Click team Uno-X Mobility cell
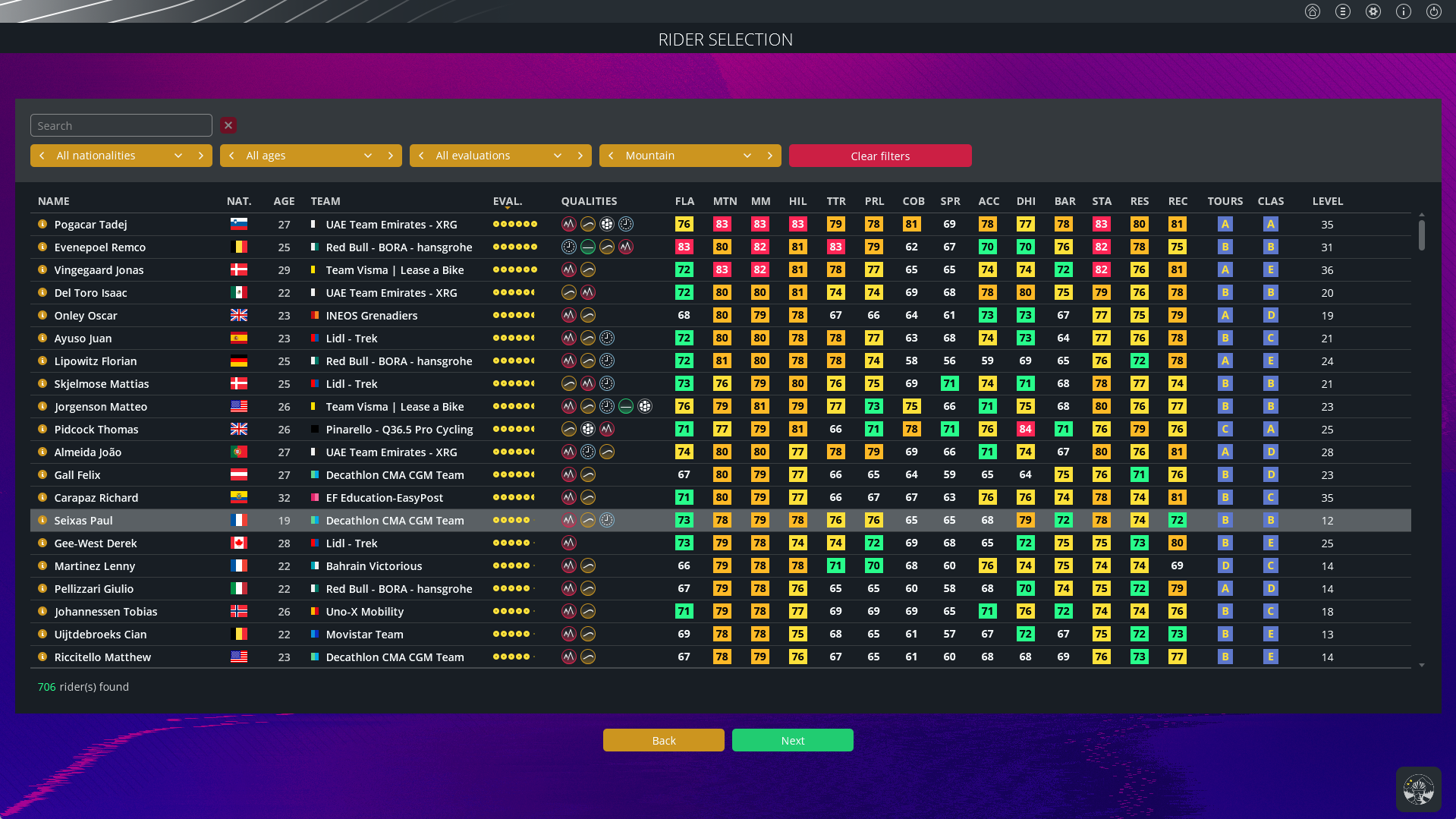Viewport: 1456px width, 819px height. [x=364, y=611]
